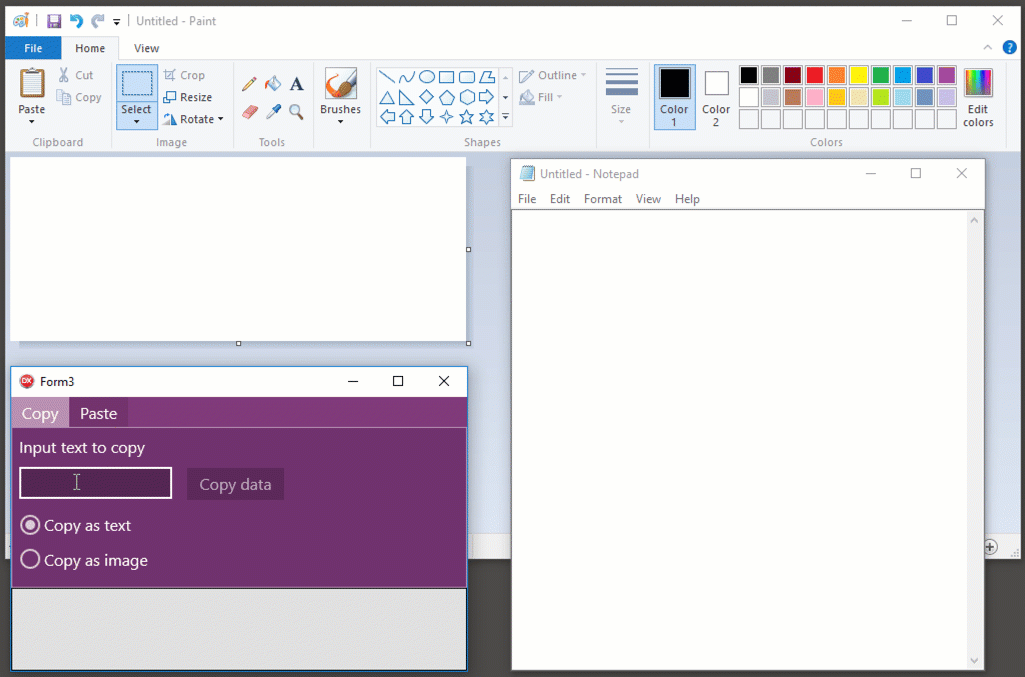
Task: Select the Text tool in Paint
Action: (297, 84)
